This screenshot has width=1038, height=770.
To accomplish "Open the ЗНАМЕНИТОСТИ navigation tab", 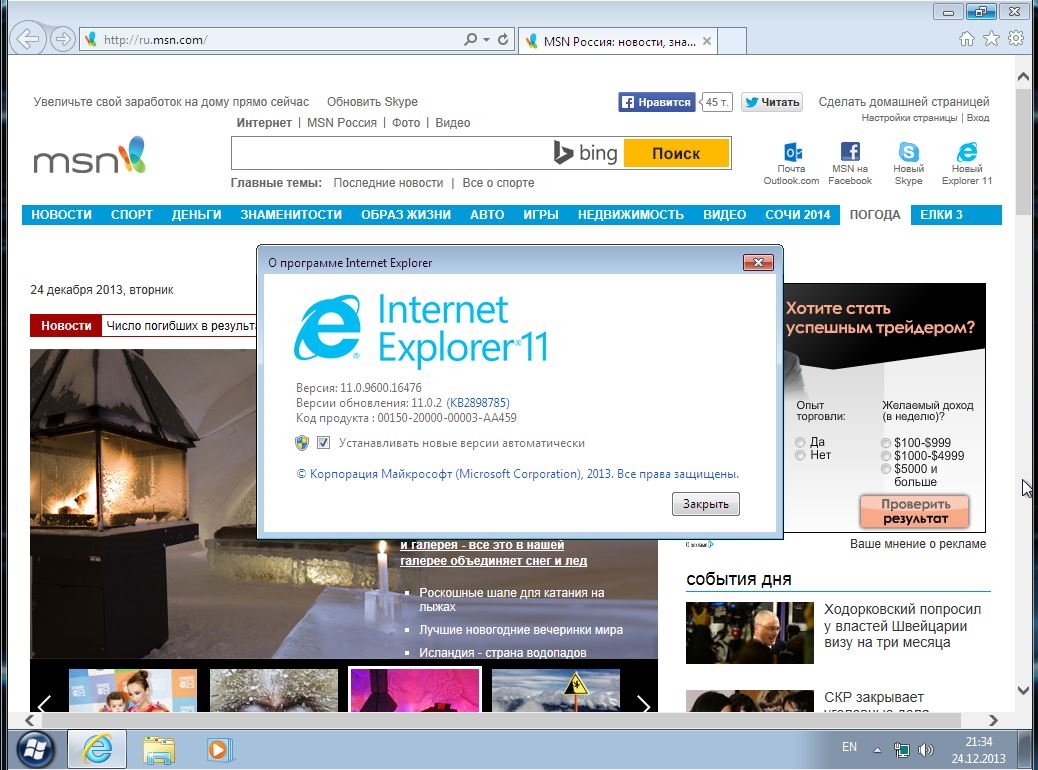I will [x=291, y=215].
